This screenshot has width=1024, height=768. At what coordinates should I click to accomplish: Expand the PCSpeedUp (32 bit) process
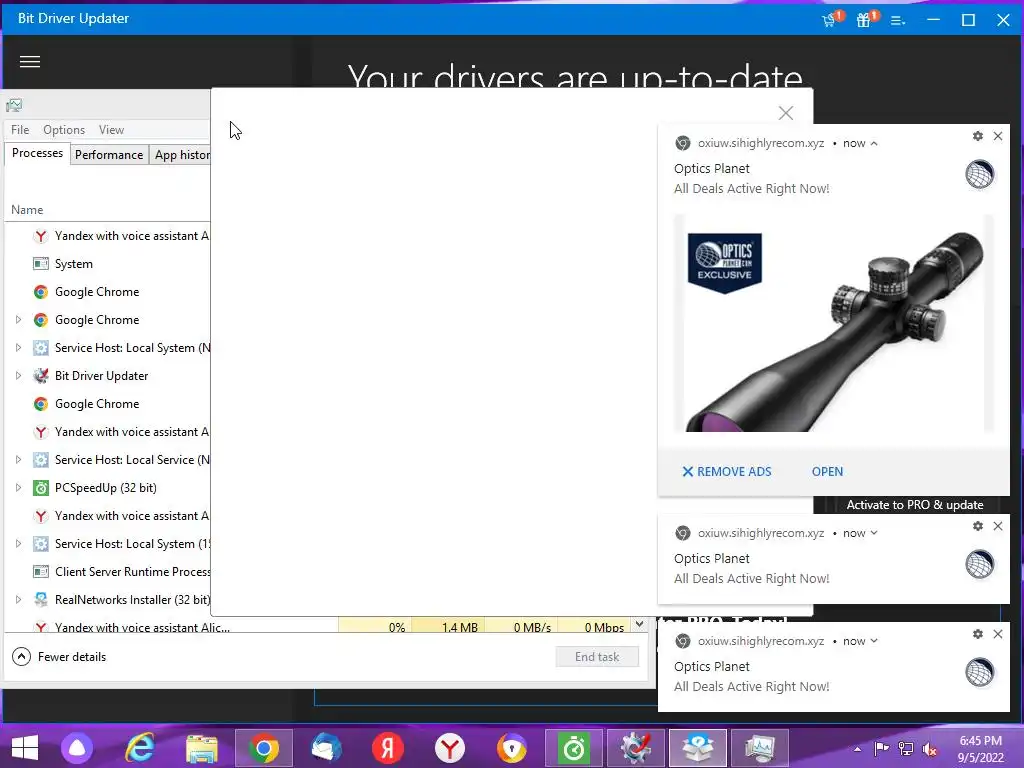(18, 488)
